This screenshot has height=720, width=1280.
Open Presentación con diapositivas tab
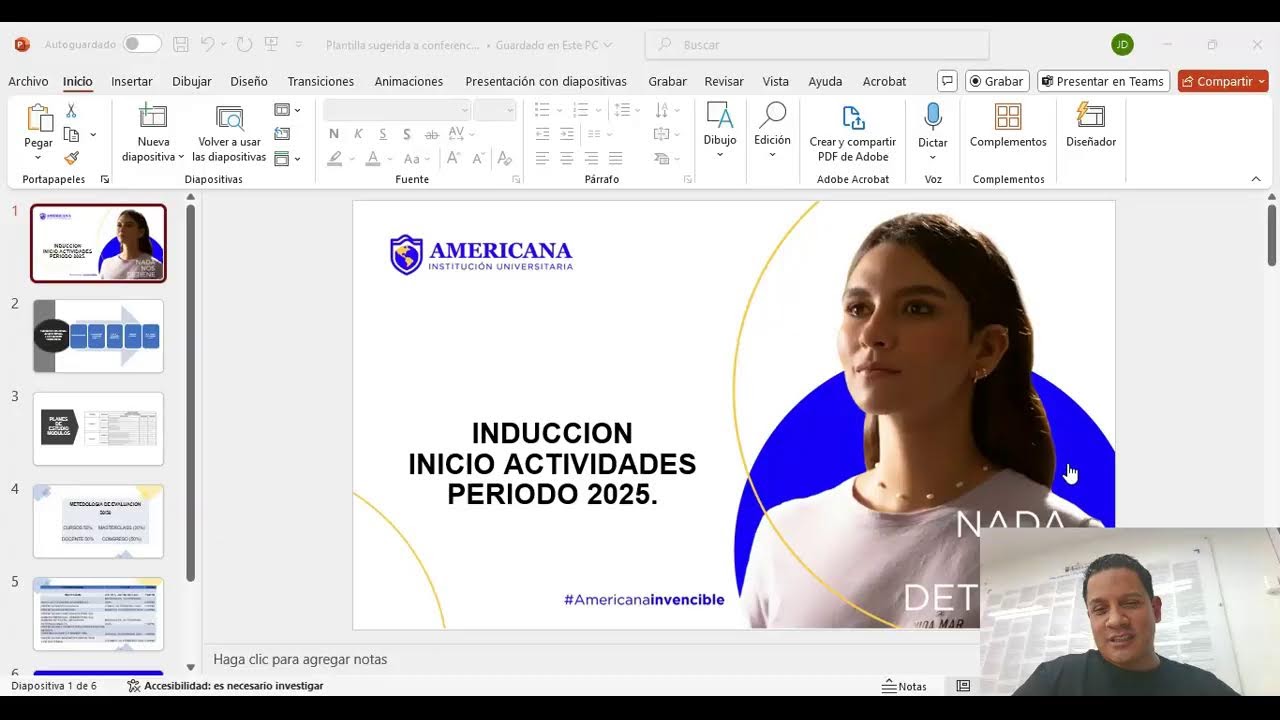(546, 81)
